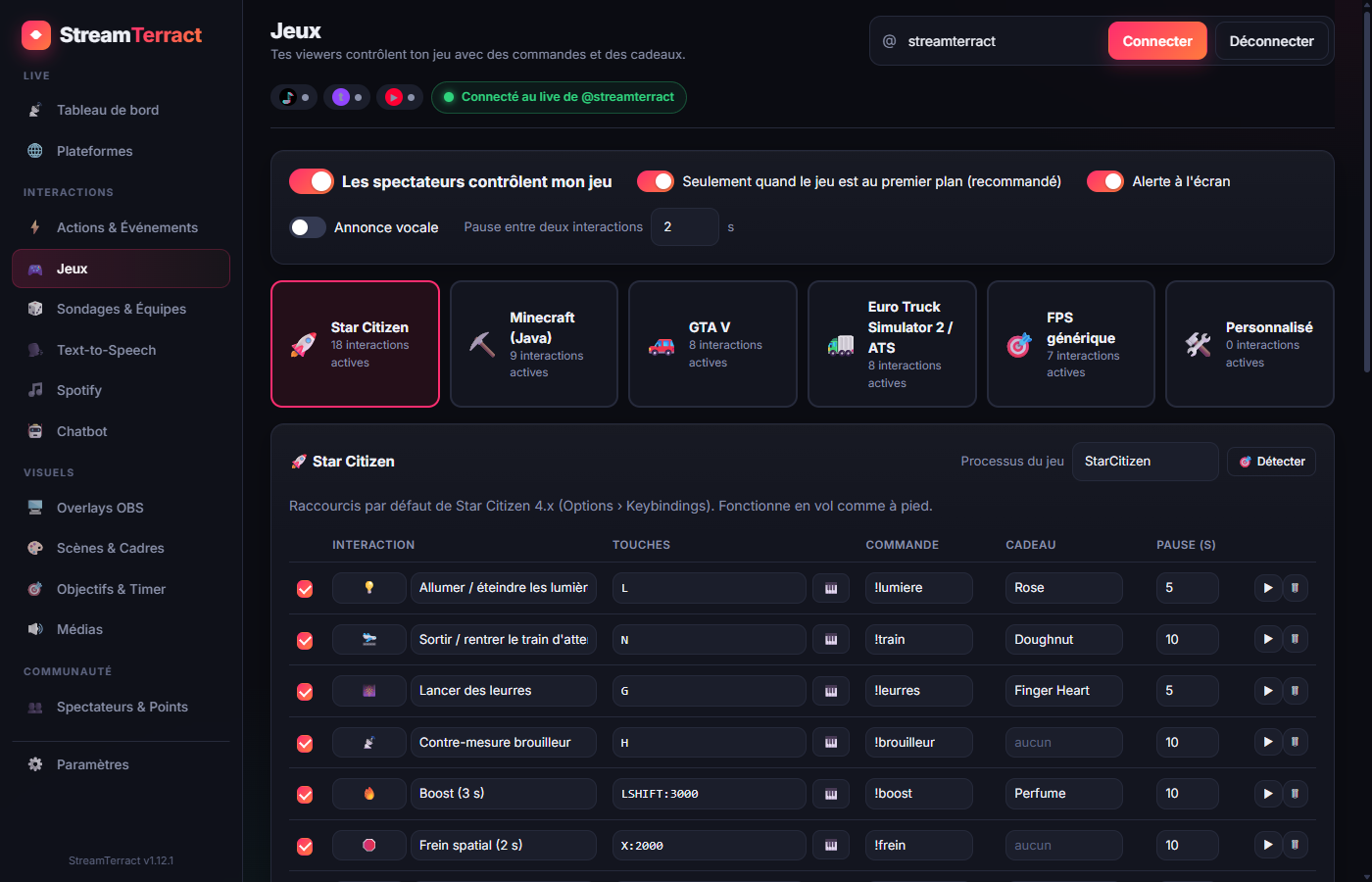Image resolution: width=1372 pixels, height=882 pixels.
Task: Test-play the !brouilleur interaction
Action: point(1268,742)
